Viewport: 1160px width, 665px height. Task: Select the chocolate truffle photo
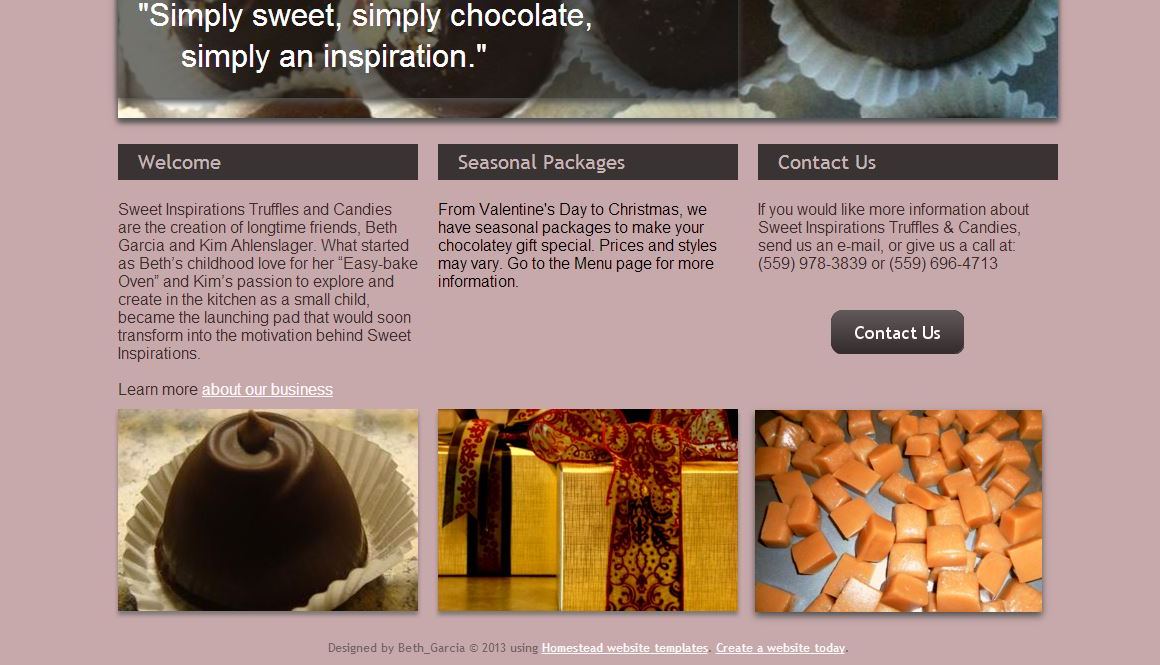[x=268, y=510]
